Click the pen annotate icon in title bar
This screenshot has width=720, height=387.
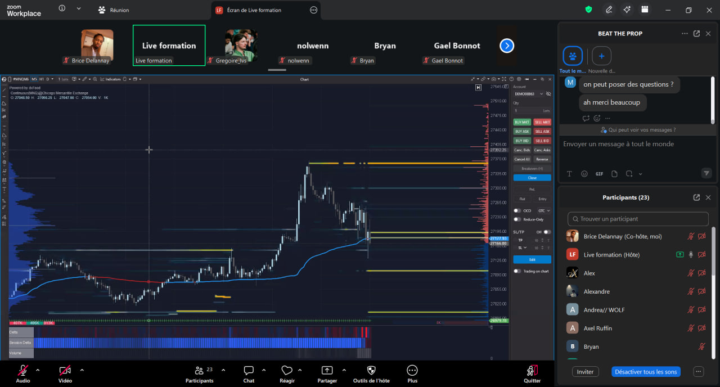click(609, 10)
